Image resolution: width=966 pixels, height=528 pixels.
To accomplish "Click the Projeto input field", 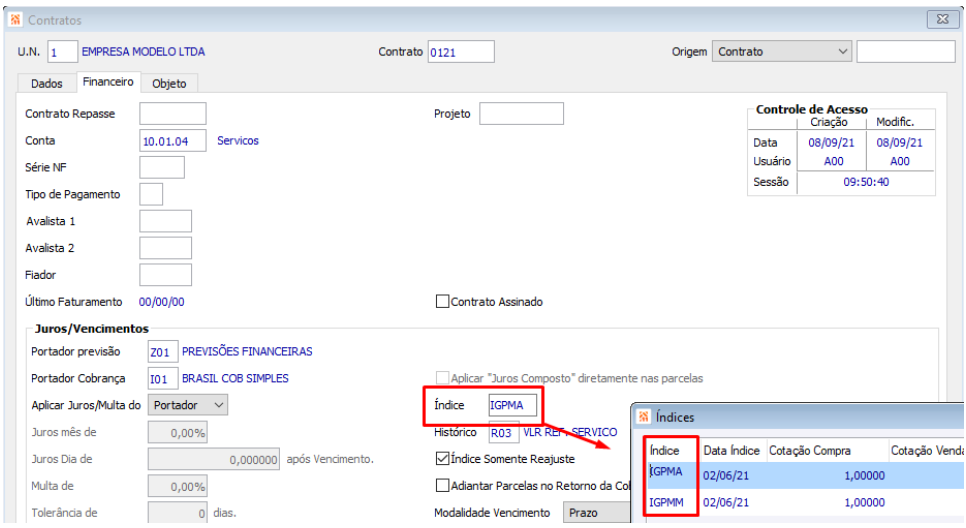I will [521, 113].
